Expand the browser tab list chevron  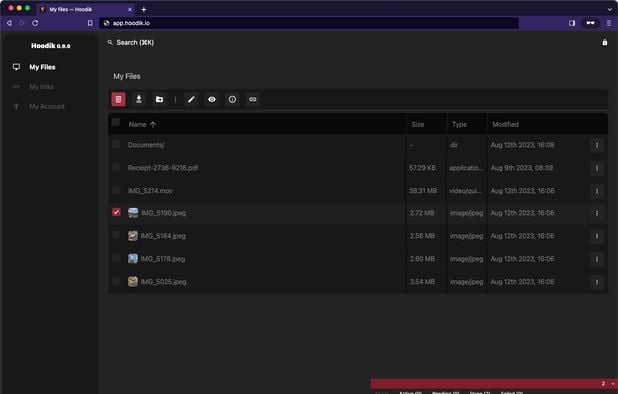[609, 9]
